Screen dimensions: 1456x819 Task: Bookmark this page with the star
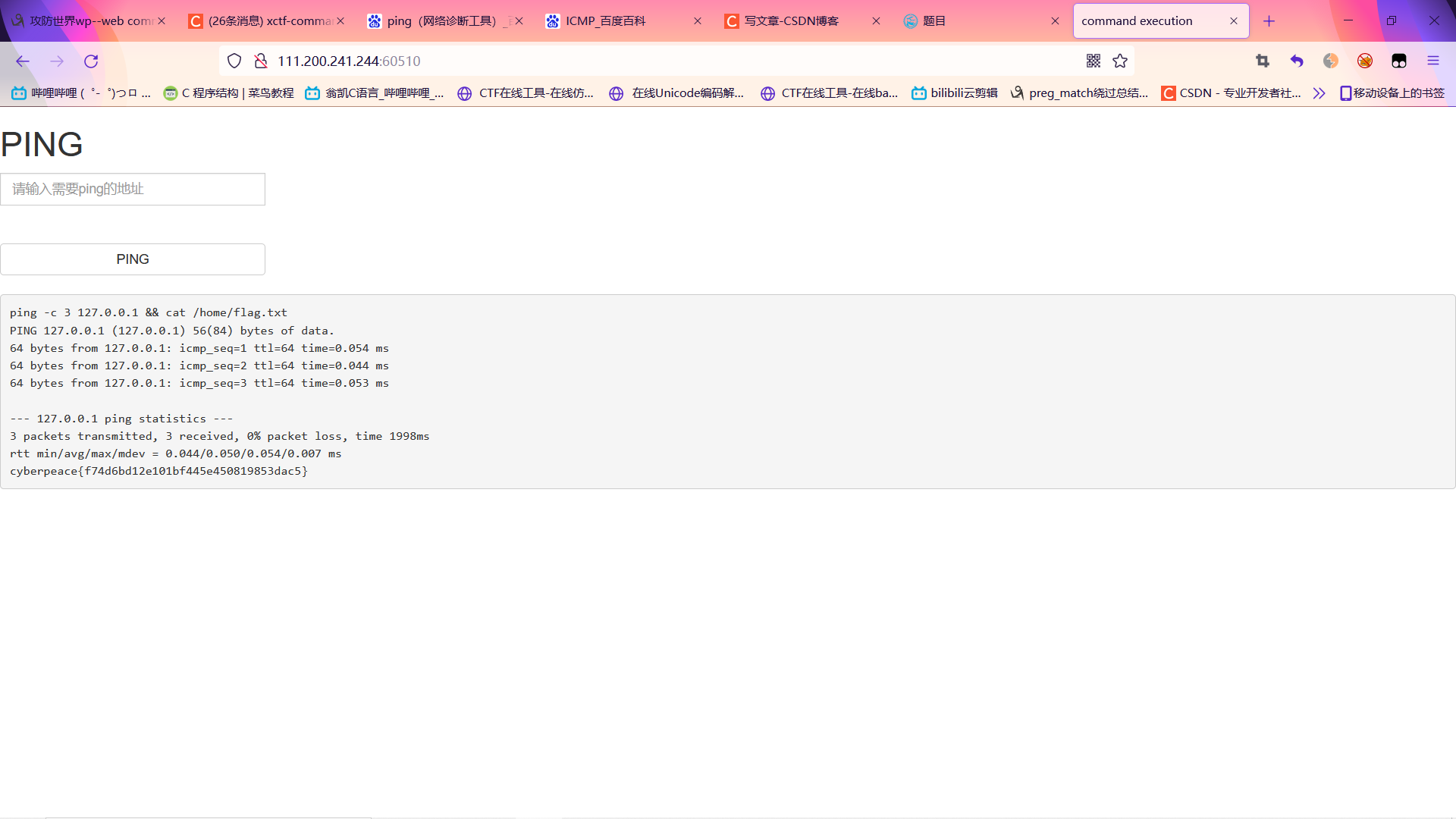(x=1120, y=61)
